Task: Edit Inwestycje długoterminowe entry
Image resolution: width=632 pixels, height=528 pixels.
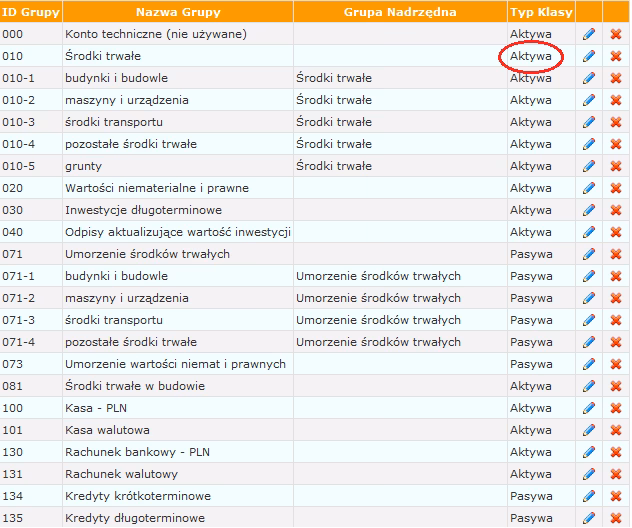Action: [589, 210]
